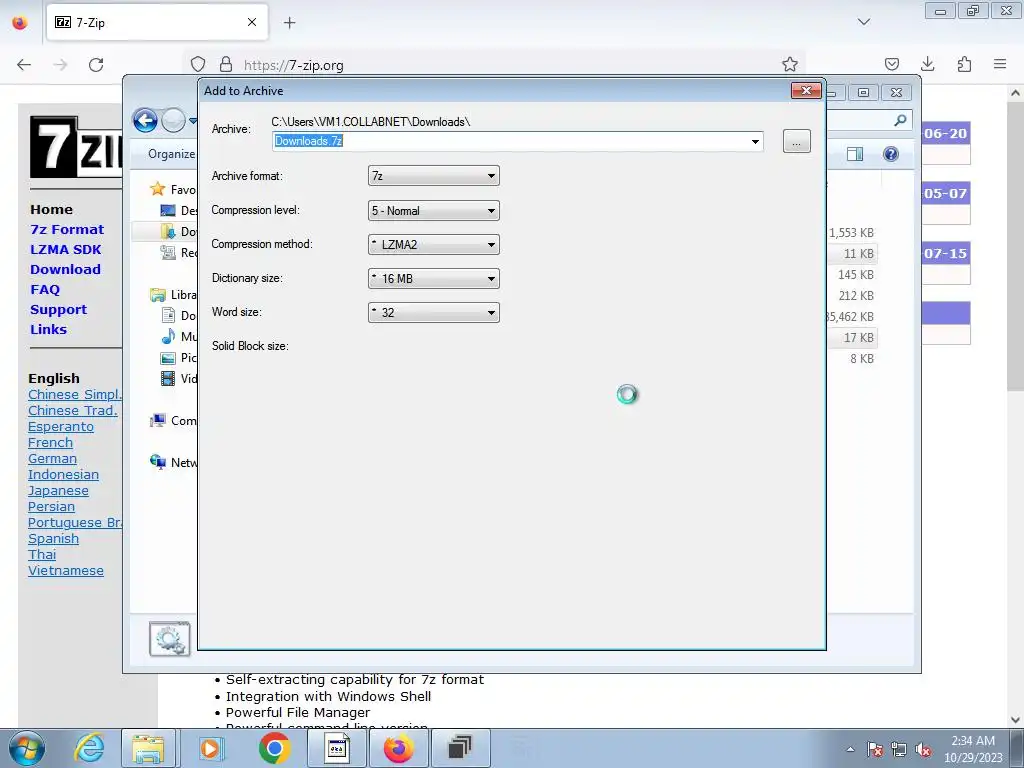The image size is (1024, 768).
Task: Select the Music library icon
Action: 168,336
